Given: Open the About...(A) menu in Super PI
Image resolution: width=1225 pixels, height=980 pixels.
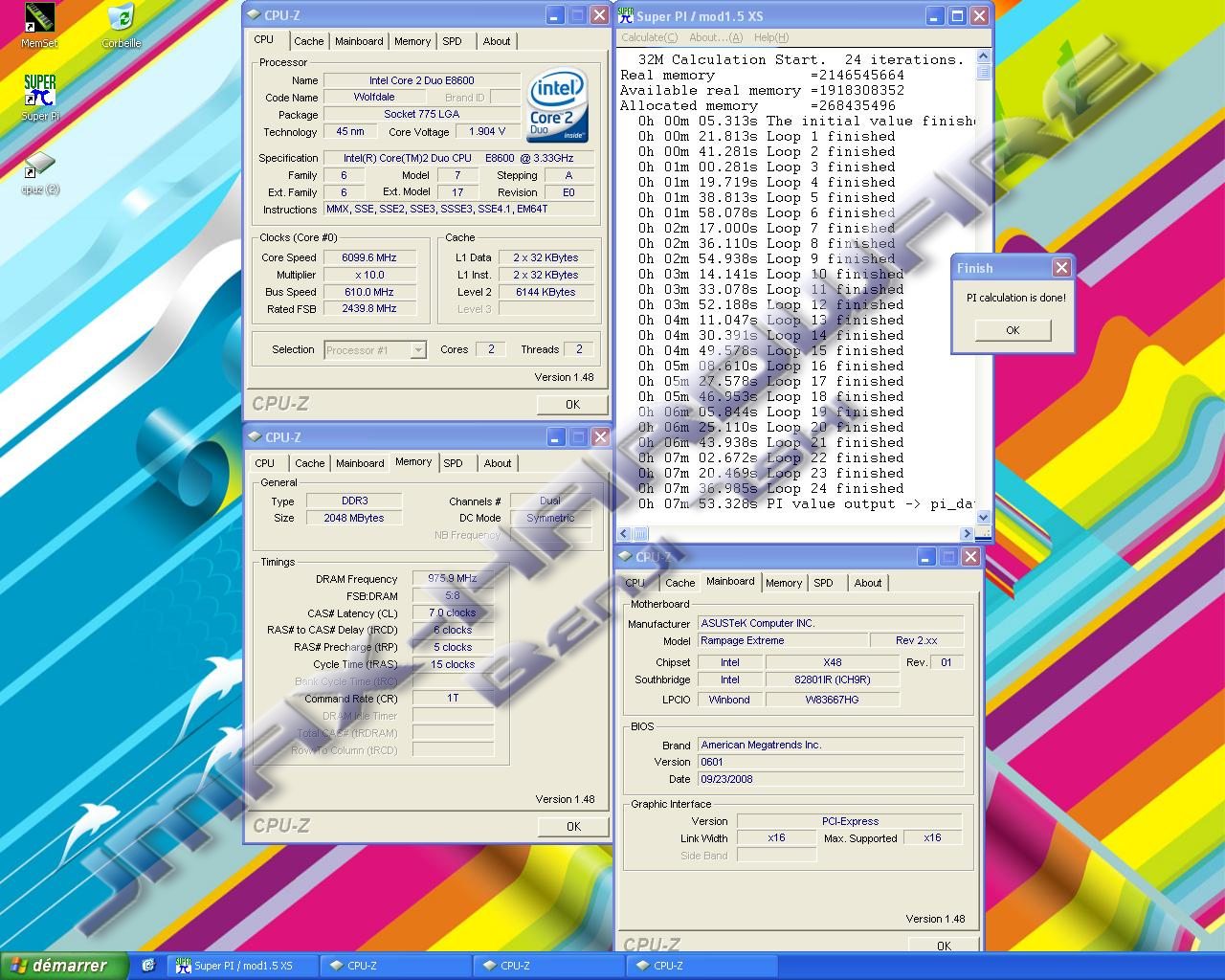Looking at the screenshot, I should click(x=716, y=37).
